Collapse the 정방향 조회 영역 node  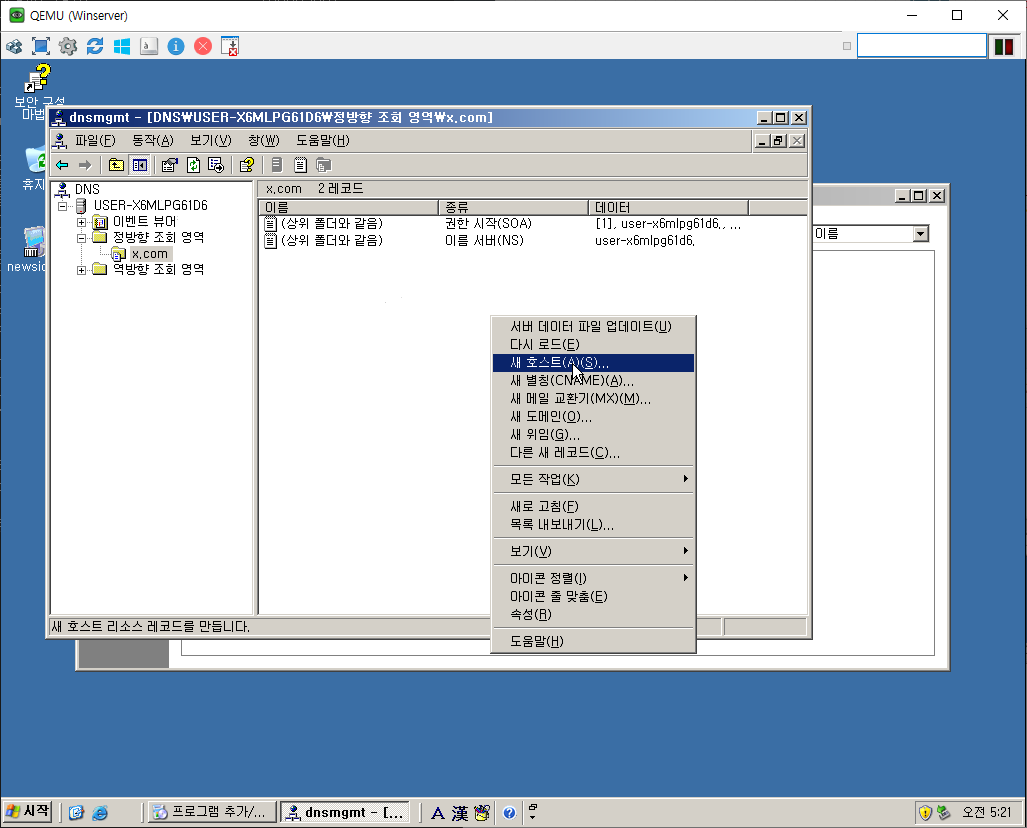pos(81,238)
